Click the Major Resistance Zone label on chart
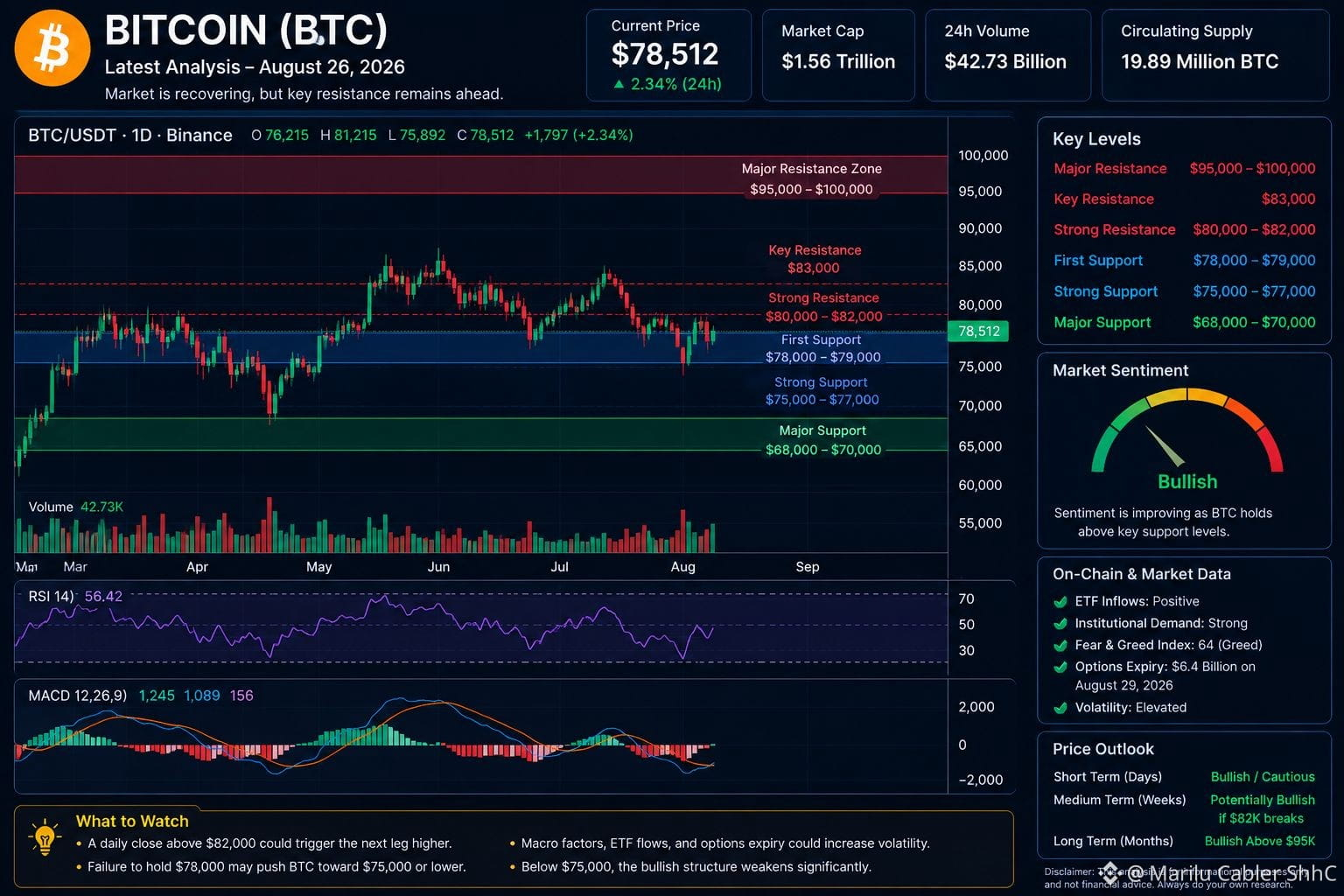Screen dimensions: 1344x896 click(812, 169)
